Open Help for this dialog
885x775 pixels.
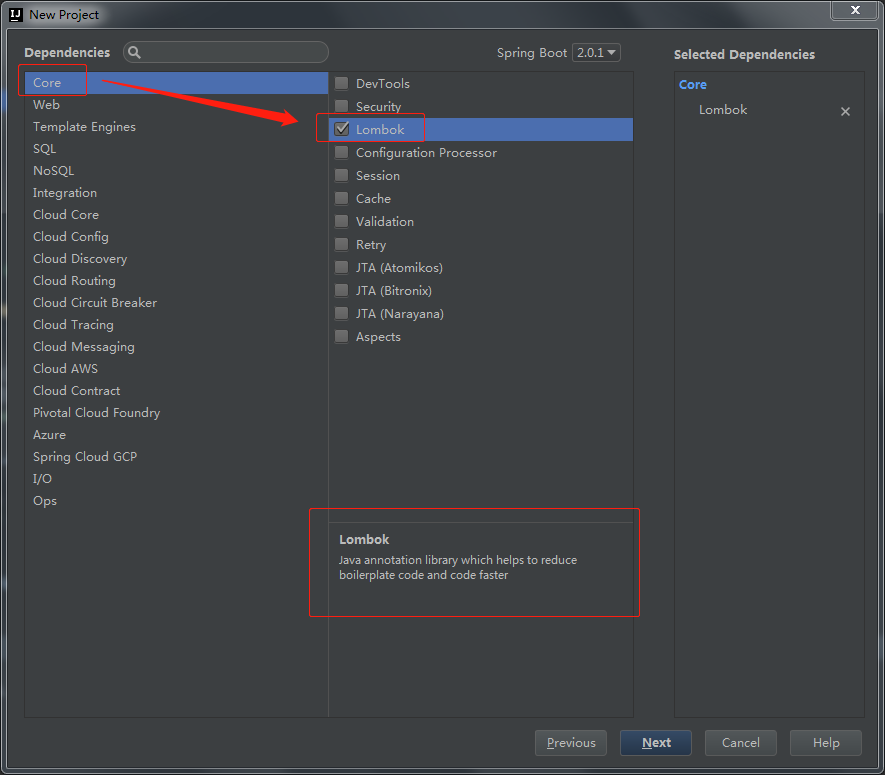tap(826, 743)
